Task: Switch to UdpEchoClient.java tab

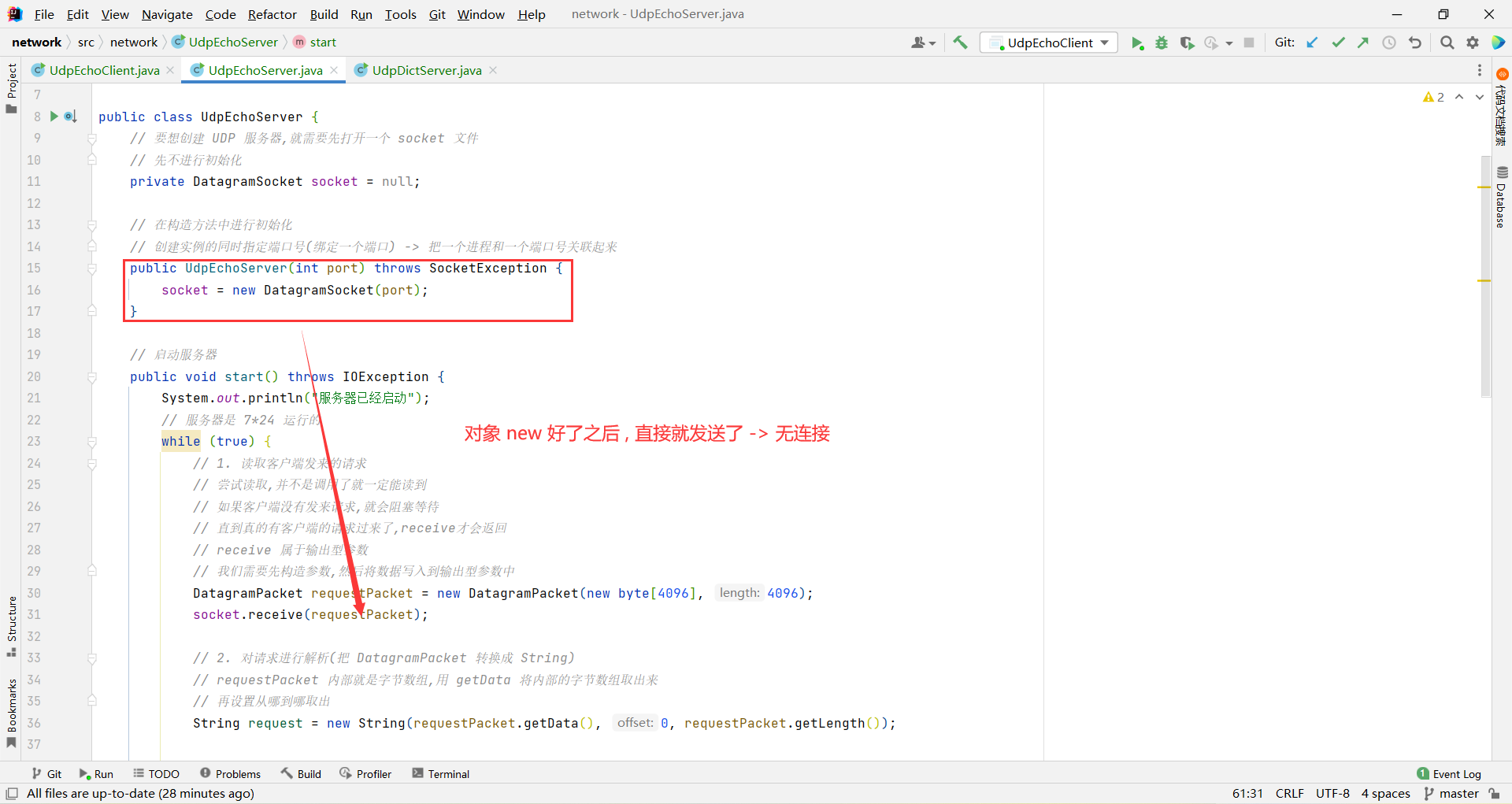Action: click(x=104, y=70)
